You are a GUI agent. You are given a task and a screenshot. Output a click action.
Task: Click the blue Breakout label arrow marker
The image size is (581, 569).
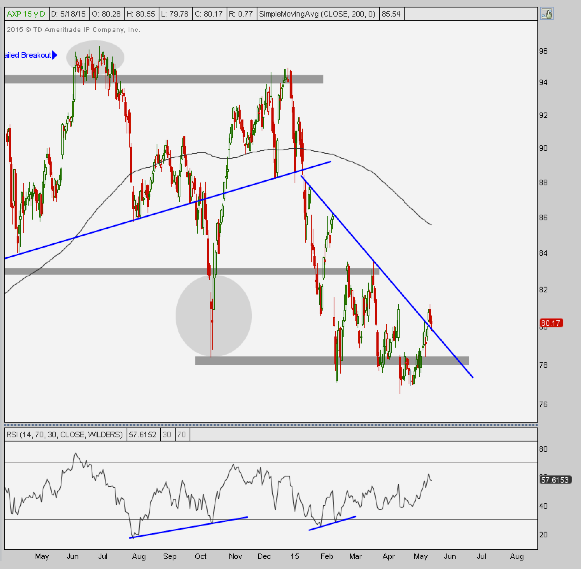point(55,55)
